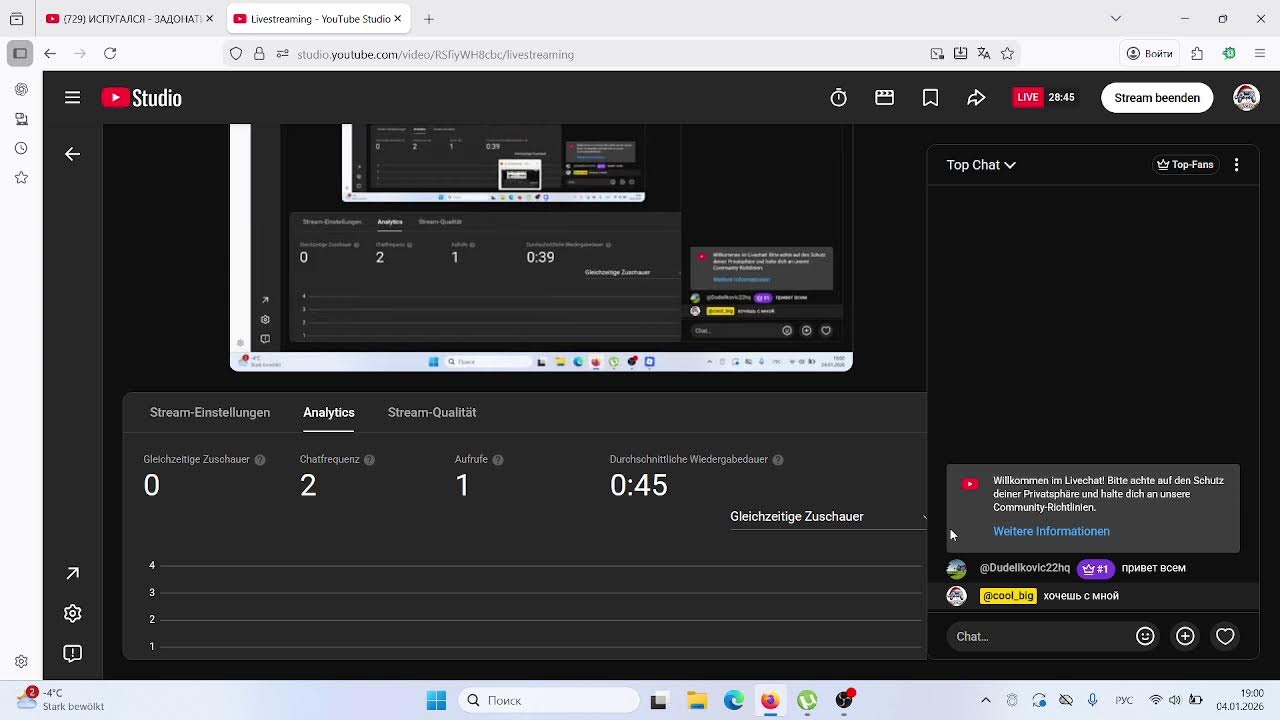Bookmark this page with the star icon
This screenshot has width=1280, height=720.
(x=1007, y=54)
